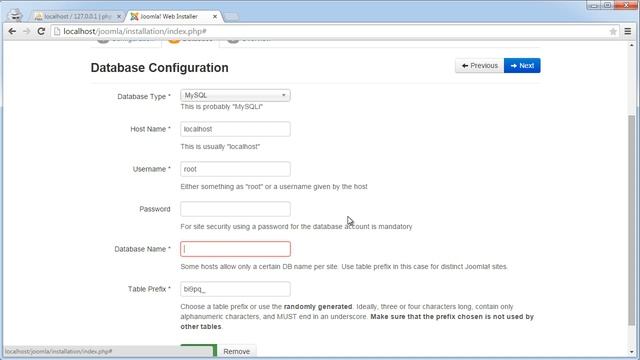Click the 'For site security' password hint
Viewport: 640px width, 360px height.
click(x=296, y=227)
